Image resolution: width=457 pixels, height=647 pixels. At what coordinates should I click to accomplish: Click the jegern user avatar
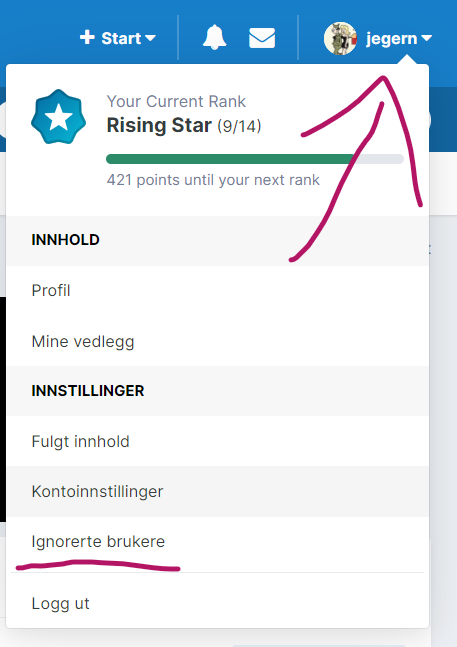340,38
